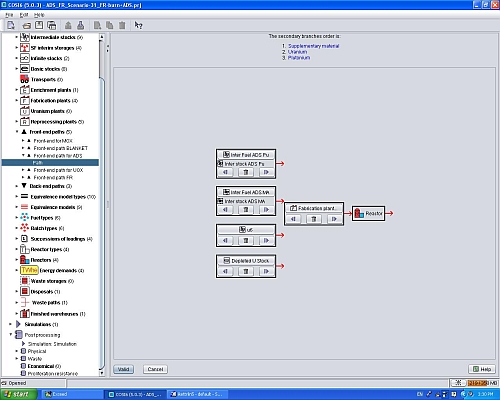Expand the Back end paths node

17,186
